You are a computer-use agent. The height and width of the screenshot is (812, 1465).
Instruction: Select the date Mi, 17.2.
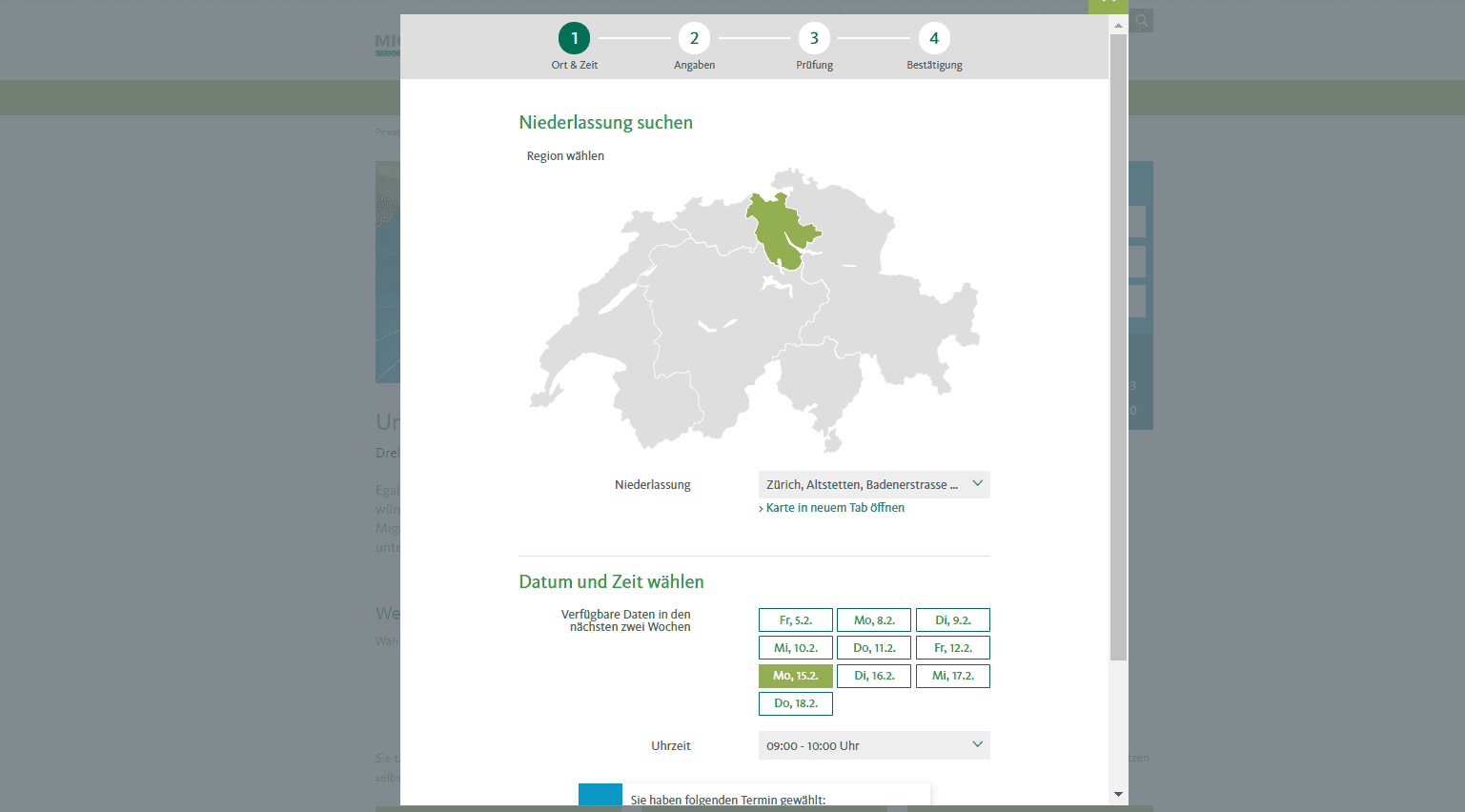952,676
